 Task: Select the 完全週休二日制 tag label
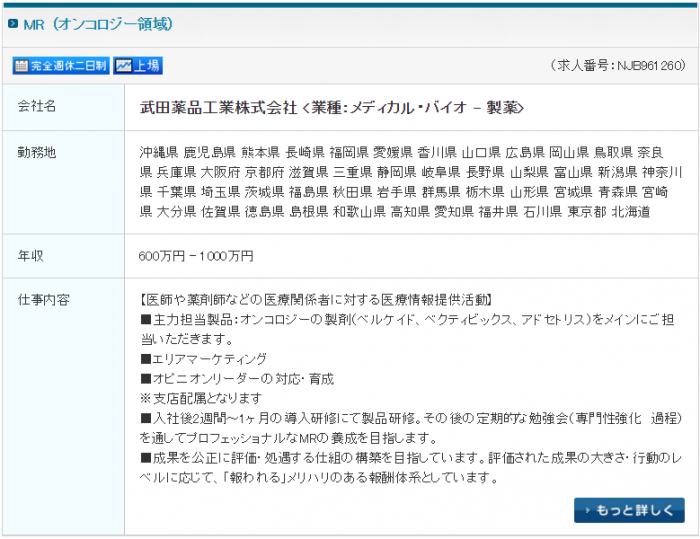[x=67, y=66]
